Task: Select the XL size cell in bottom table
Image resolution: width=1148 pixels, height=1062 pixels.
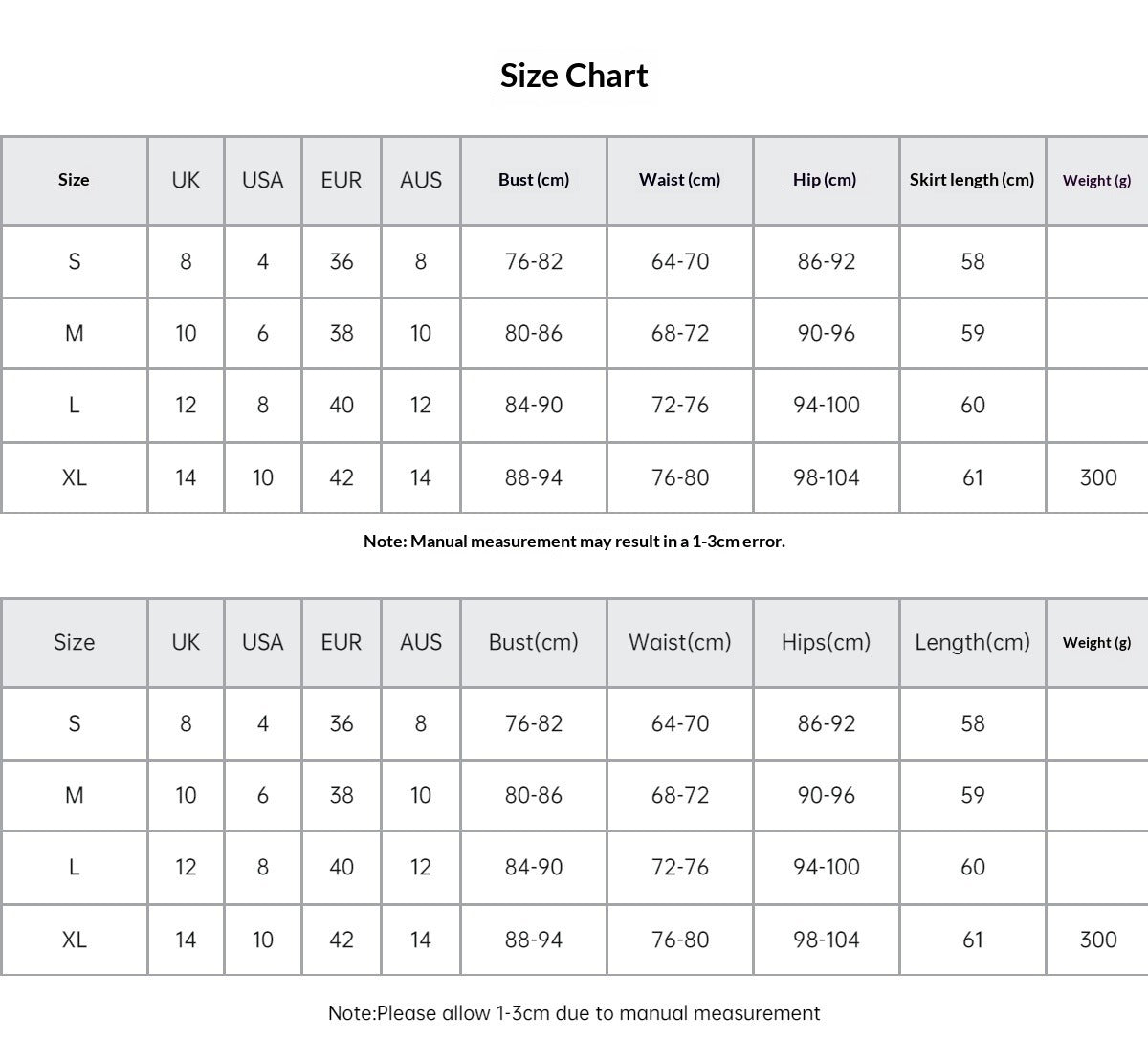Action: click(75, 940)
